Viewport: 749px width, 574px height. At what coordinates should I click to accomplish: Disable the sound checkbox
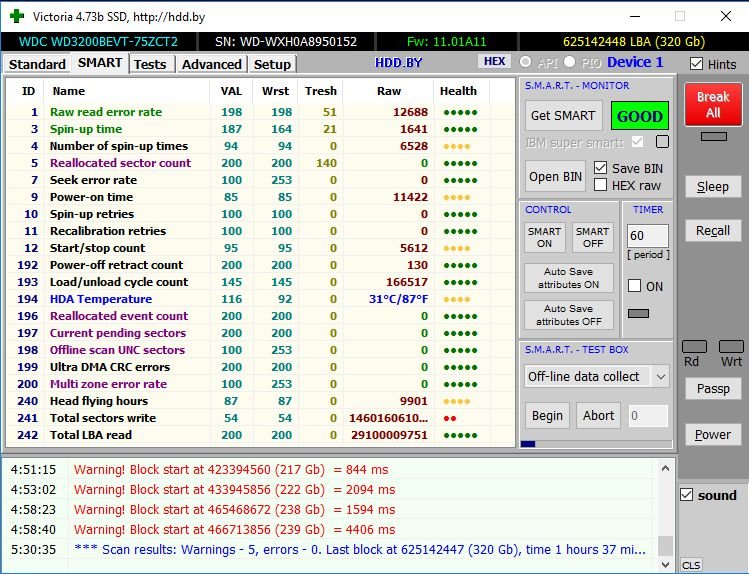686,495
